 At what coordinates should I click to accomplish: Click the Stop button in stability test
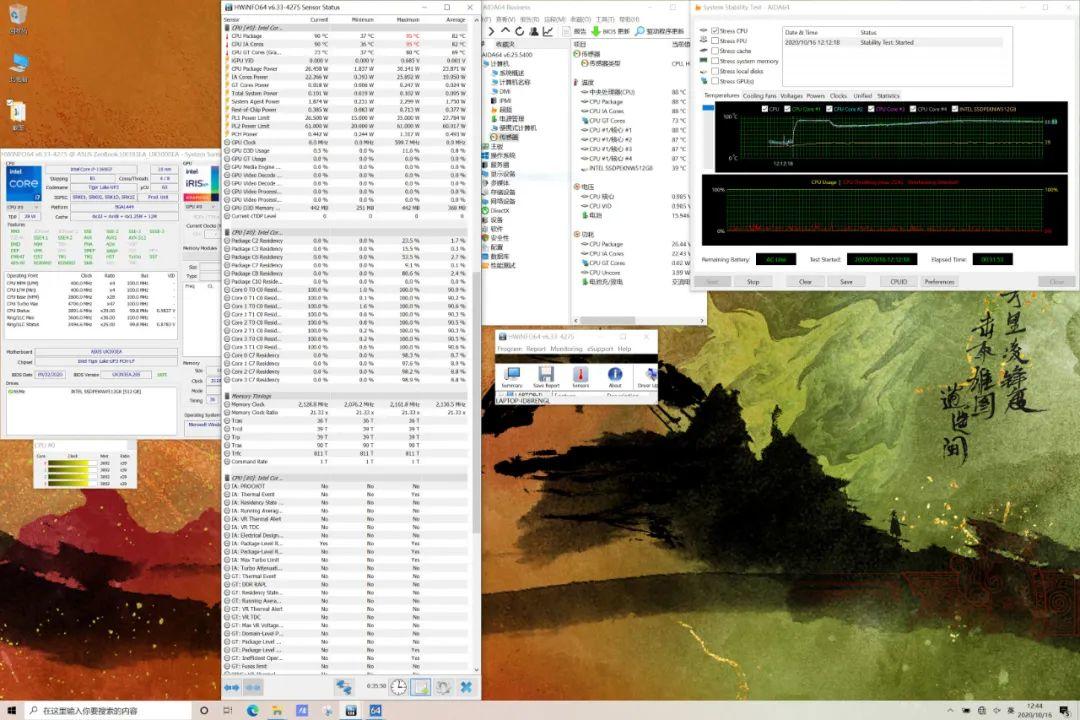pos(753,282)
